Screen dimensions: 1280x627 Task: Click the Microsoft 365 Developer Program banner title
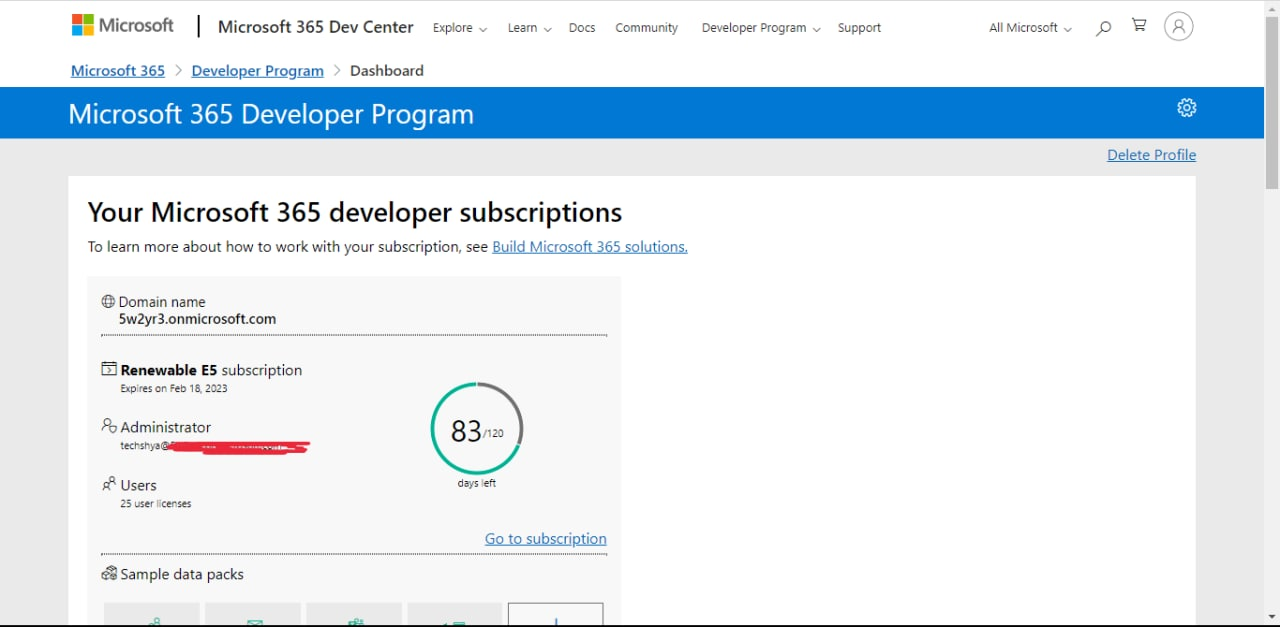pyautogui.click(x=271, y=114)
